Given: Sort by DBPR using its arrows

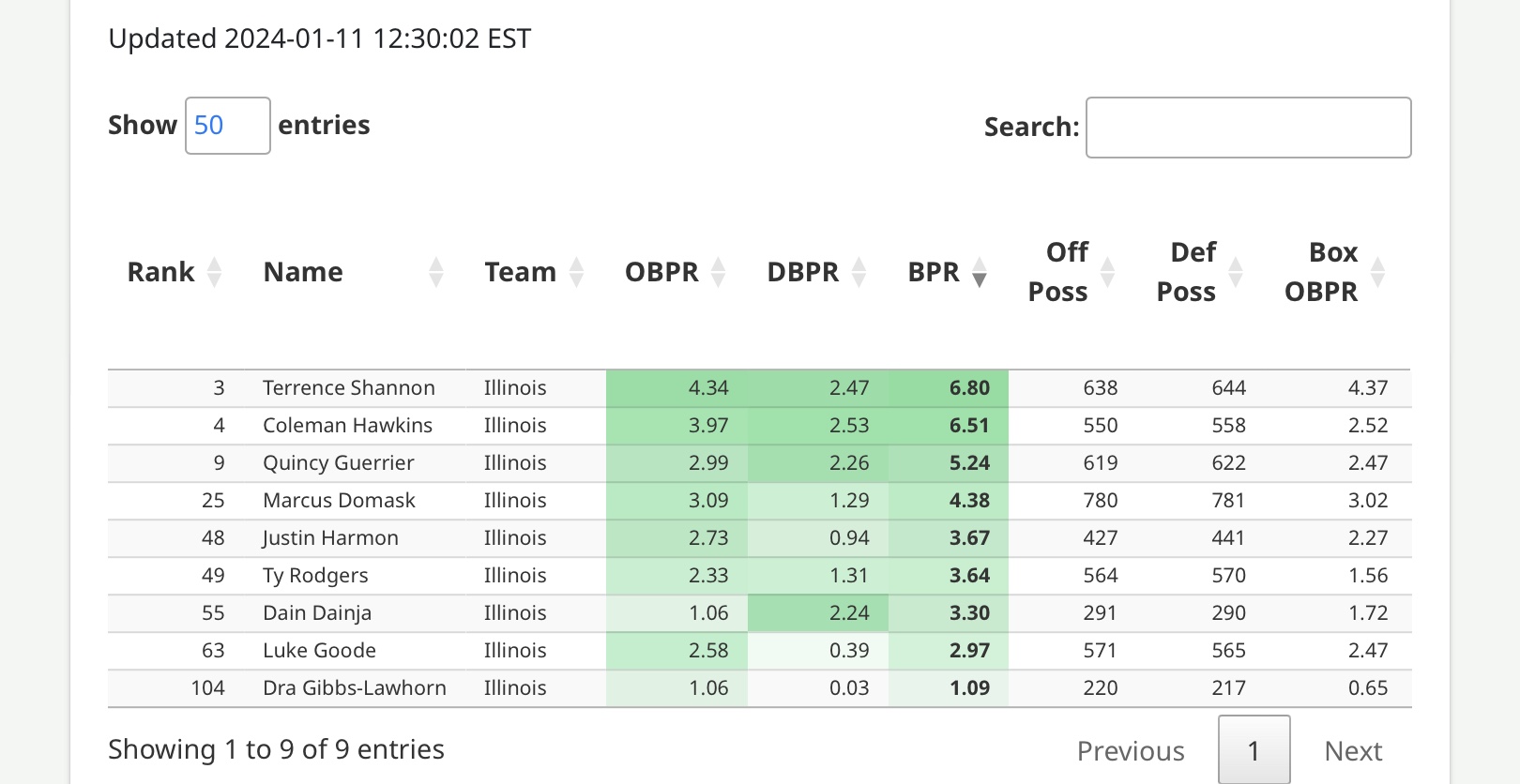Looking at the screenshot, I should [859, 272].
